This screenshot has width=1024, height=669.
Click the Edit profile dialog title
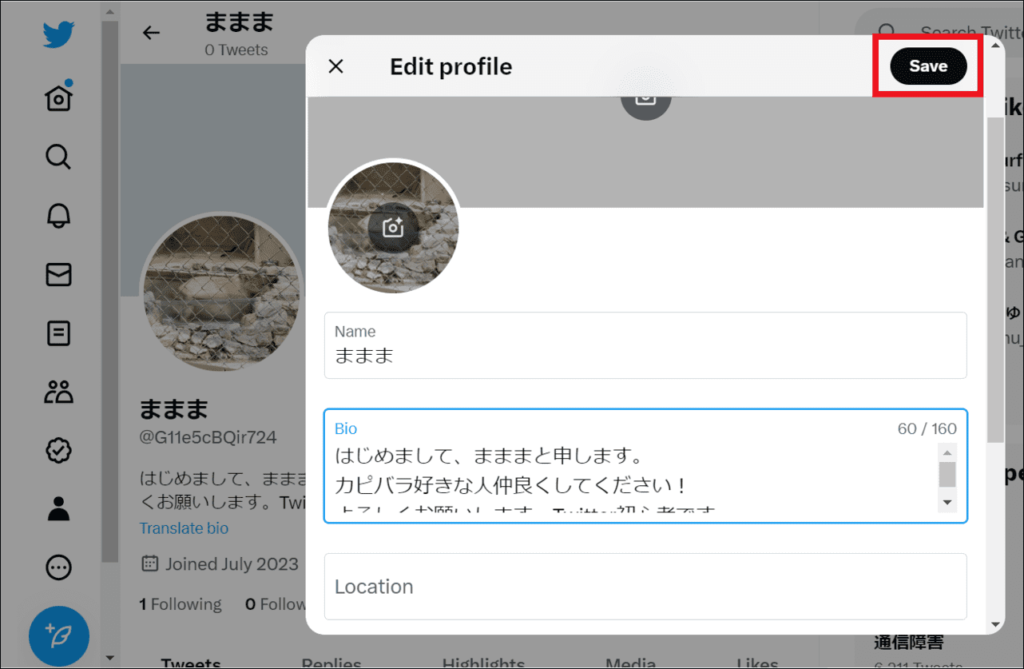point(451,66)
